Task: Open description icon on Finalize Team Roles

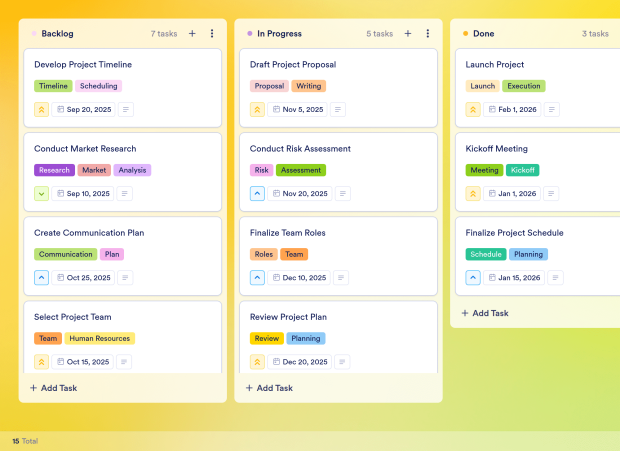Action: (x=341, y=278)
